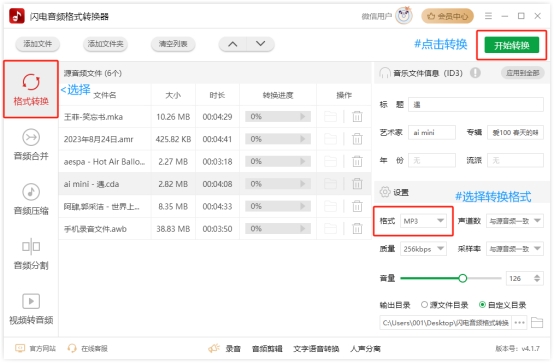Screen dimensions: 554x363
Task: Select 视频转音频 video to audio
Action: [31, 309]
